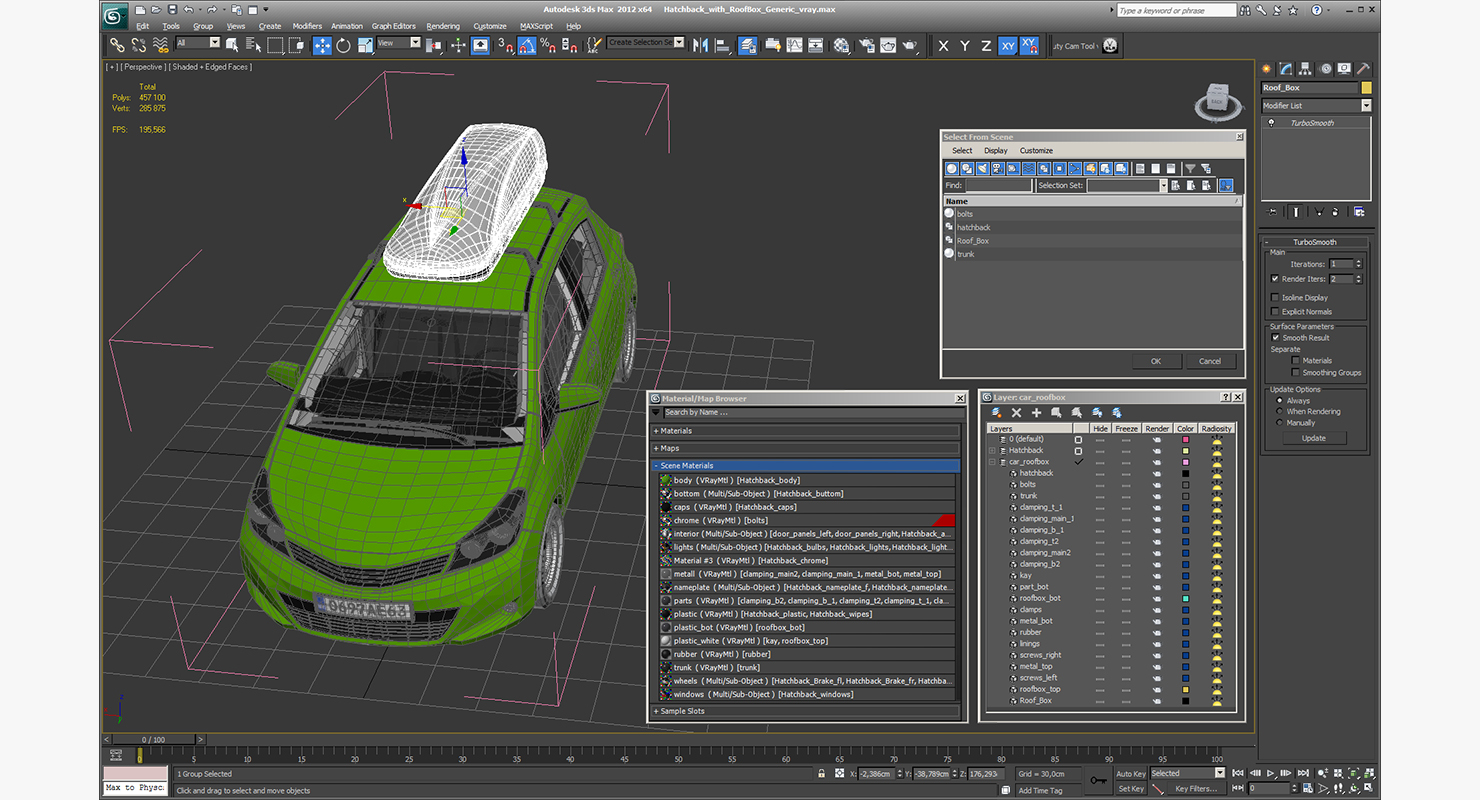Go to the Start of the timeline
Image resolution: width=1480 pixels, height=800 pixels.
[x=1240, y=773]
